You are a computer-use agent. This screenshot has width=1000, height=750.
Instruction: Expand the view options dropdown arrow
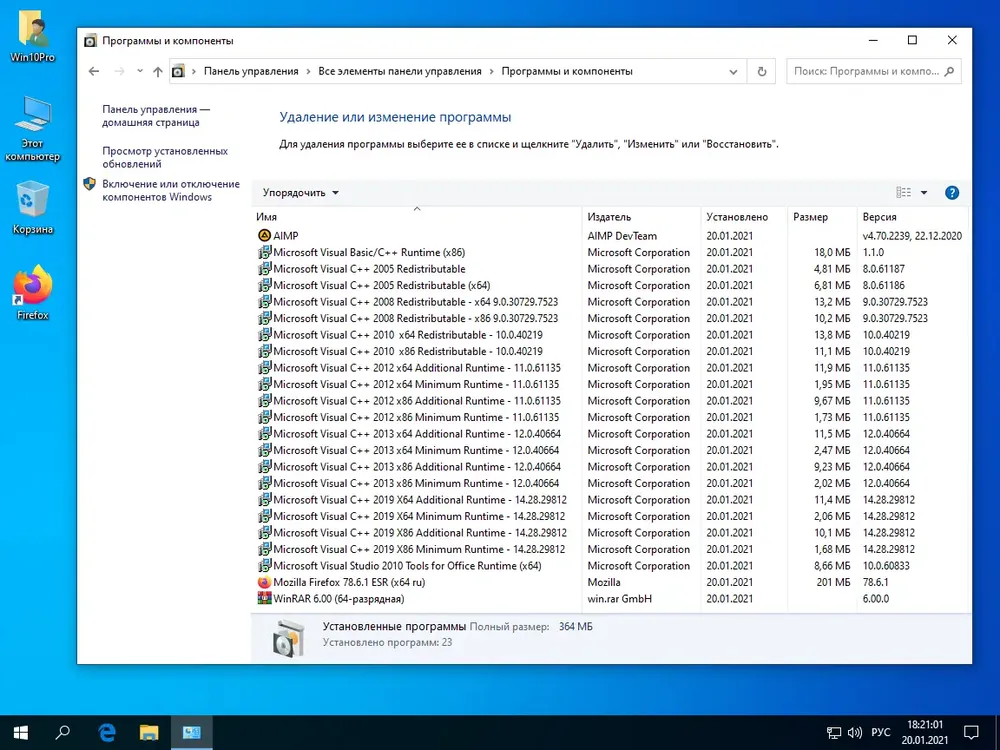(x=923, y=193)
